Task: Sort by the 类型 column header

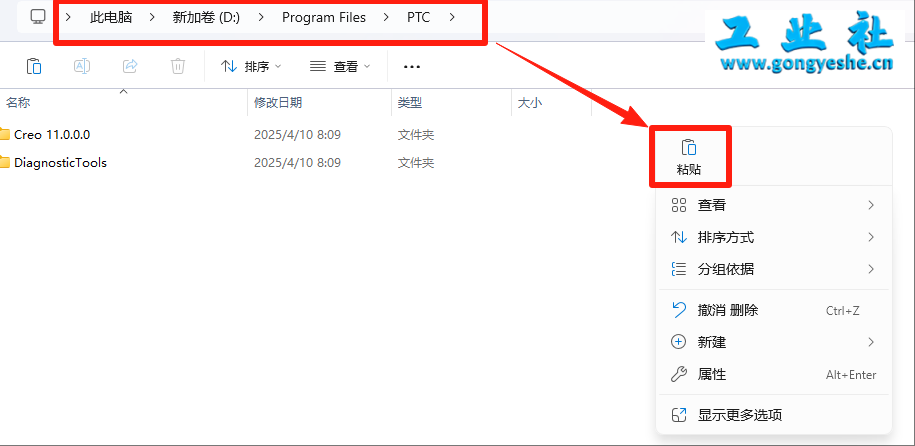Action: coord(410,103)
